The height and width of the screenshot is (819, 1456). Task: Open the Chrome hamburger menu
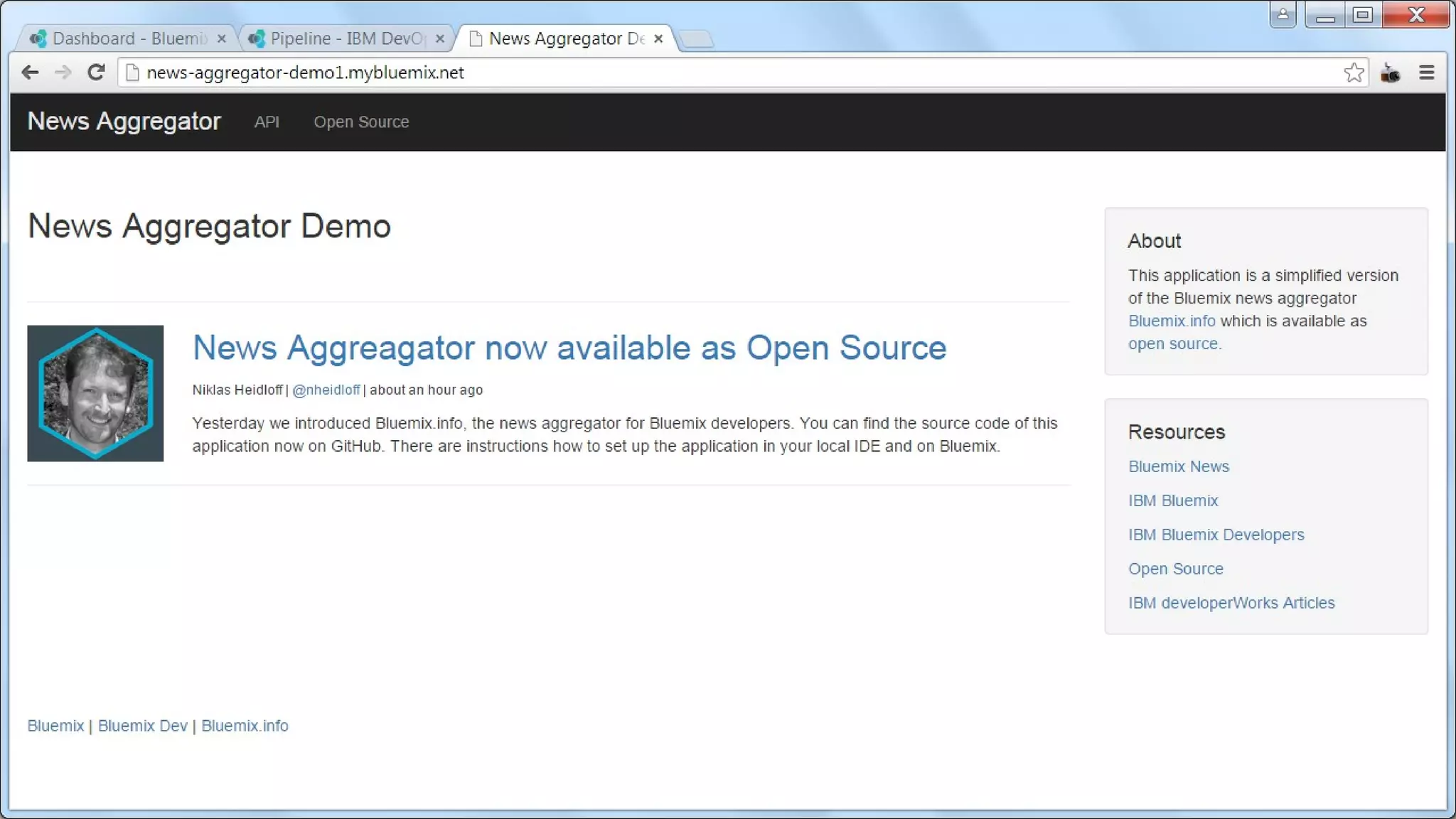coord(1426,73)
